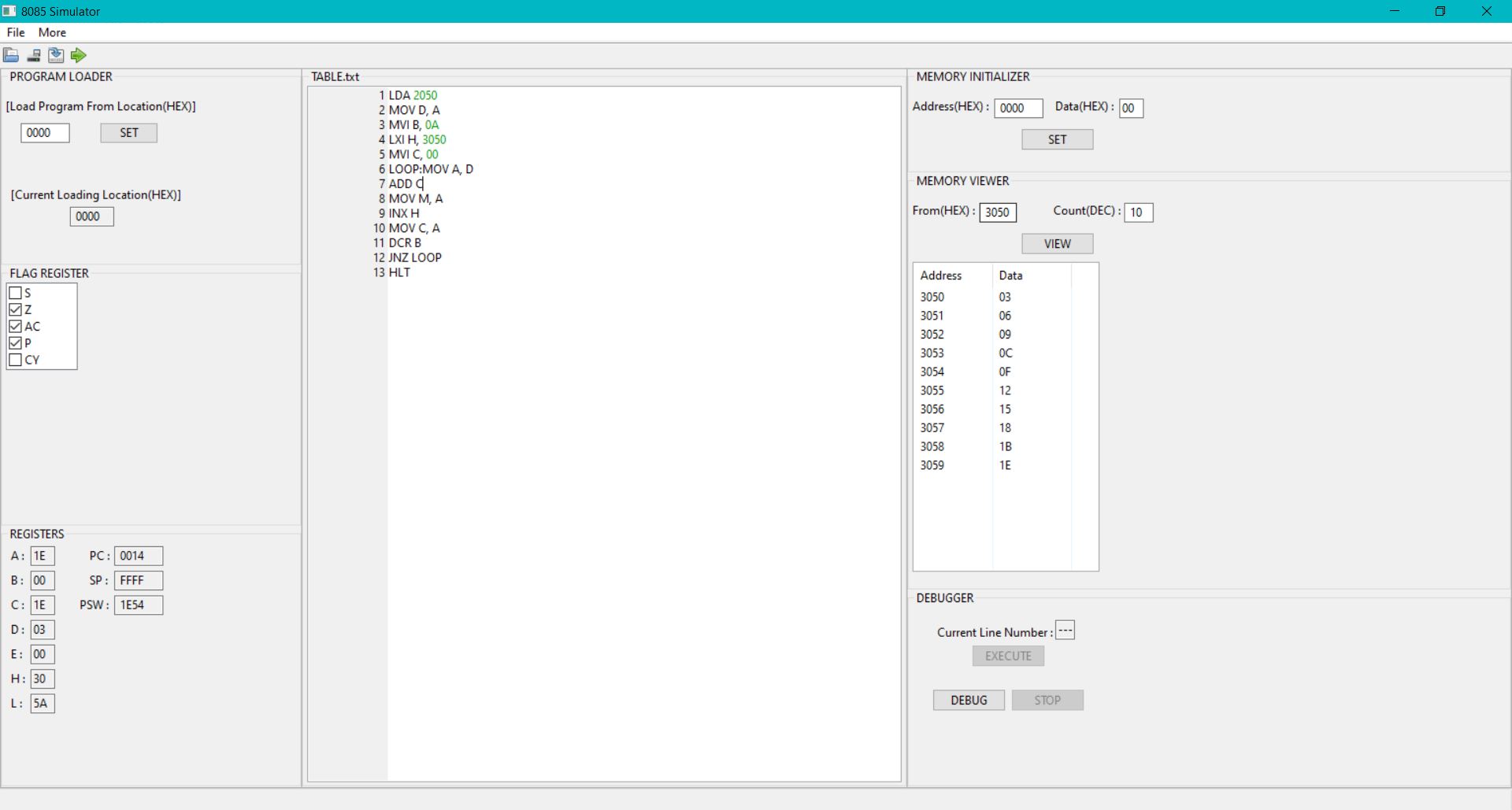Click the Current Loading Location field
This screenshot has height=810, width=1512.
point(91,216)
